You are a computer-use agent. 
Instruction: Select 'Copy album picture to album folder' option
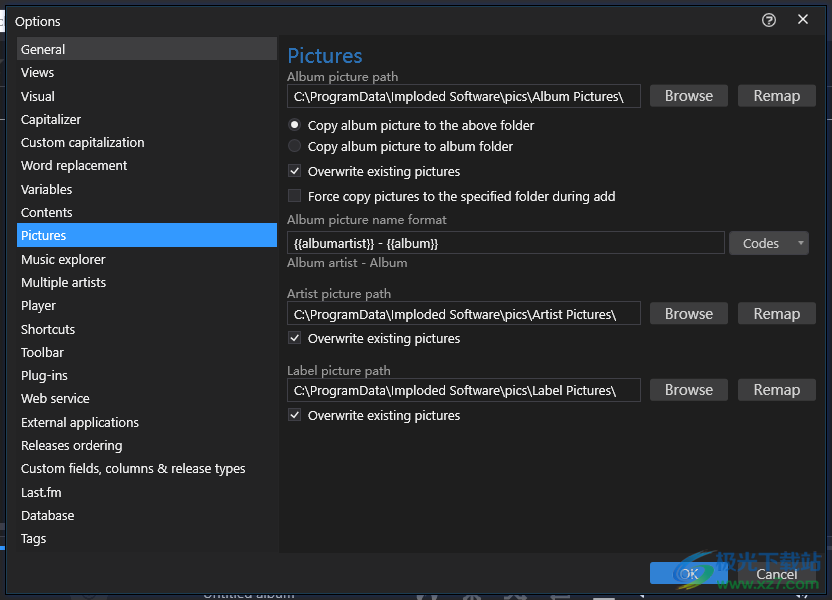(295, 146)
